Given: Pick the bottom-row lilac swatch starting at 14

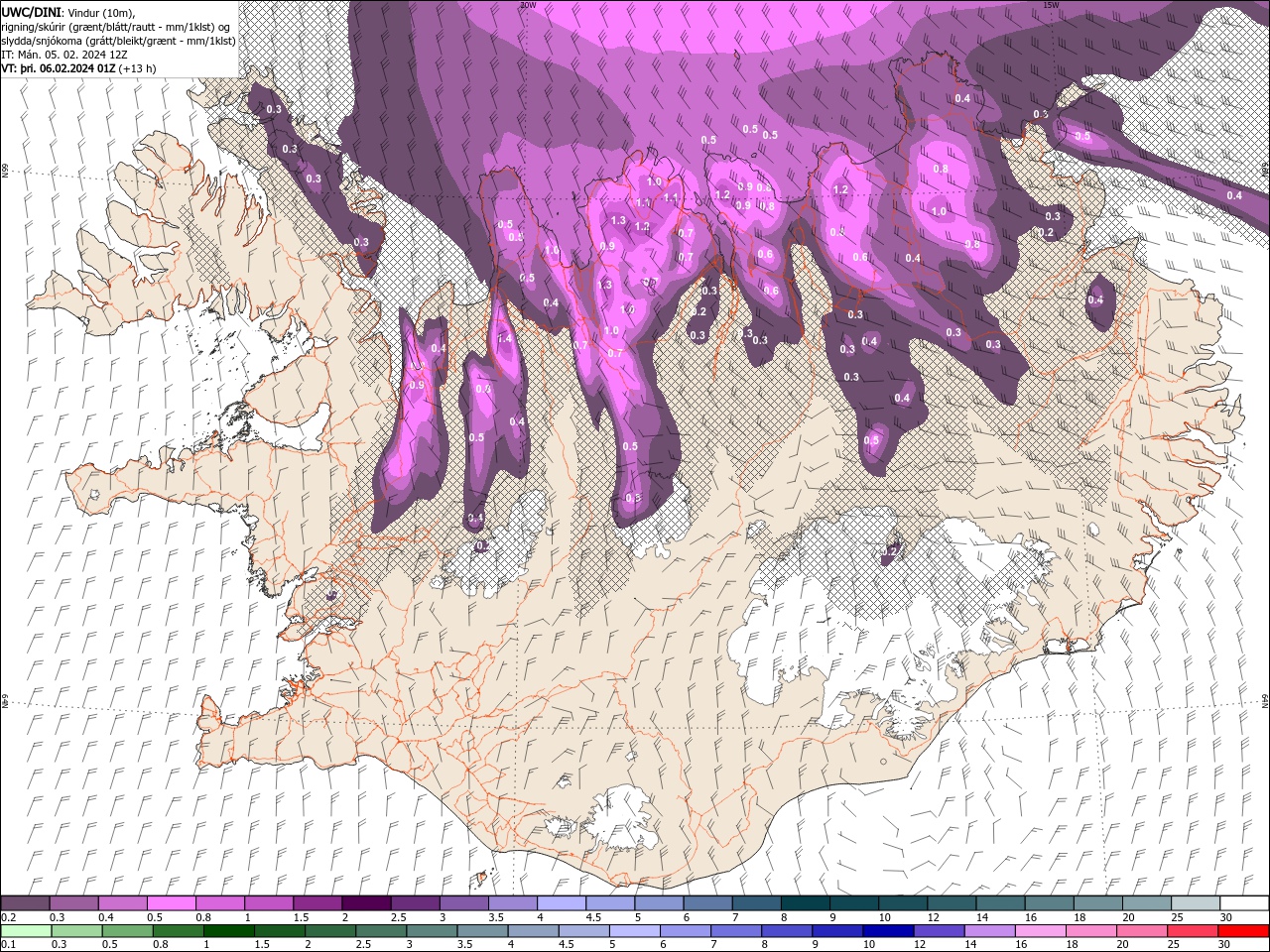Looking at the screenshot, I should [989, 931].
